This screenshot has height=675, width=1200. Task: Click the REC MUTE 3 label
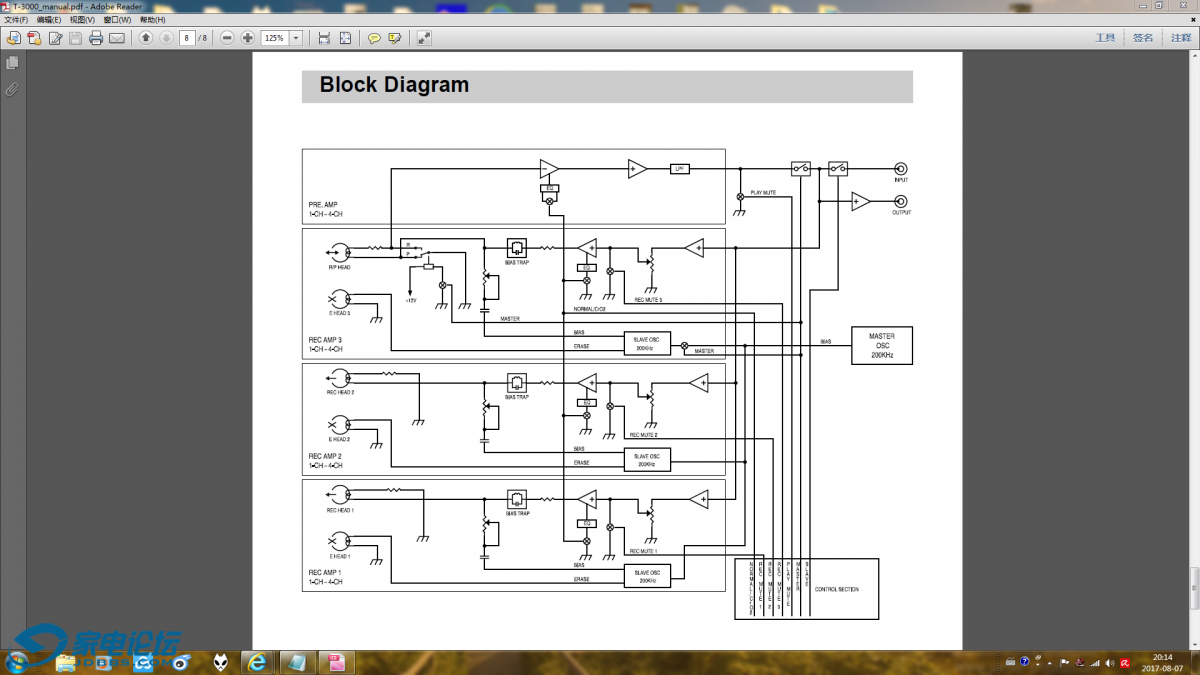648,300
